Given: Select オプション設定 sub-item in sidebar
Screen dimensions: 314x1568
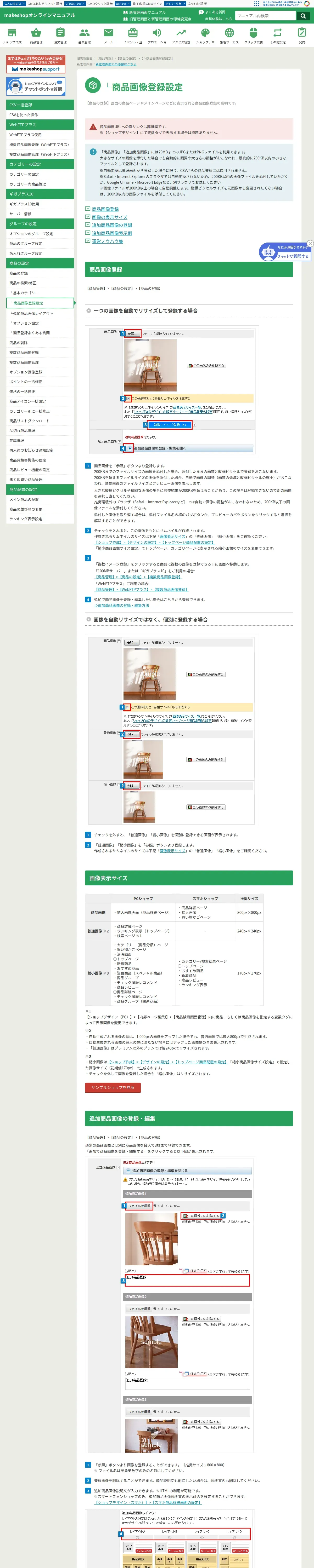Looking at the screenshot, I should (x=40, y=323).
